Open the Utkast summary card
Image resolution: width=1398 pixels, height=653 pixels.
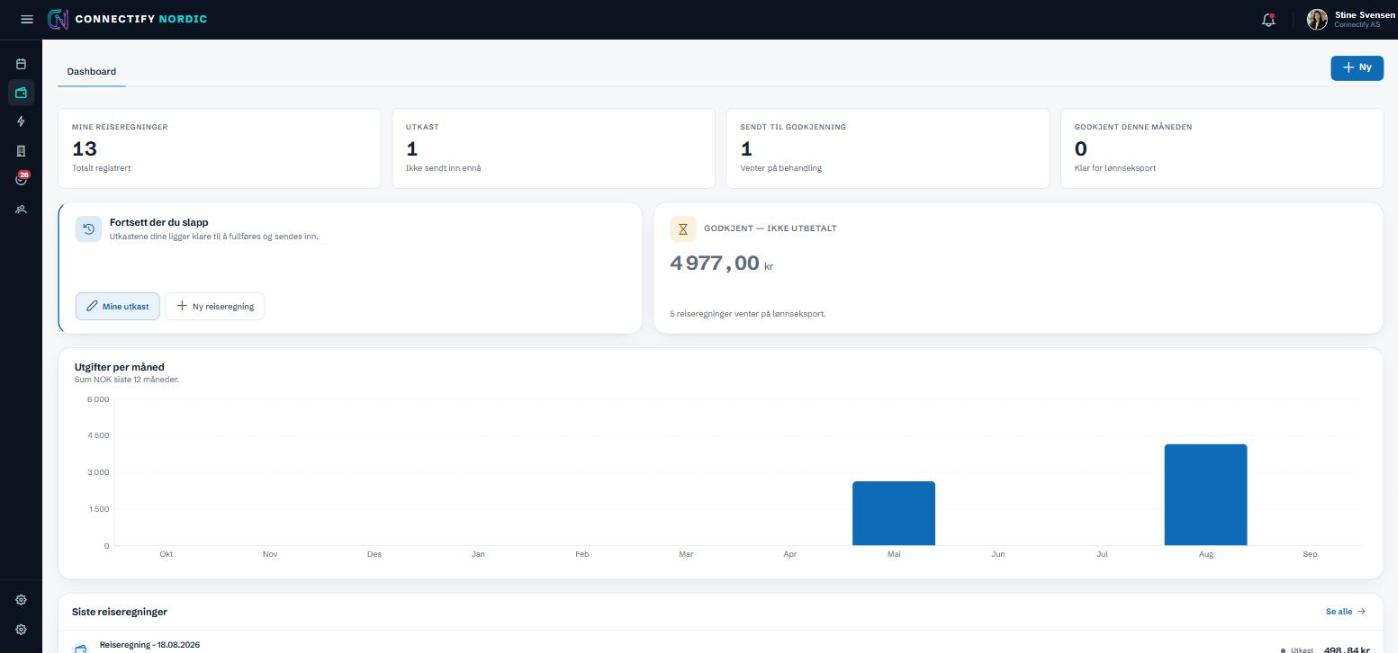(554, 148)
